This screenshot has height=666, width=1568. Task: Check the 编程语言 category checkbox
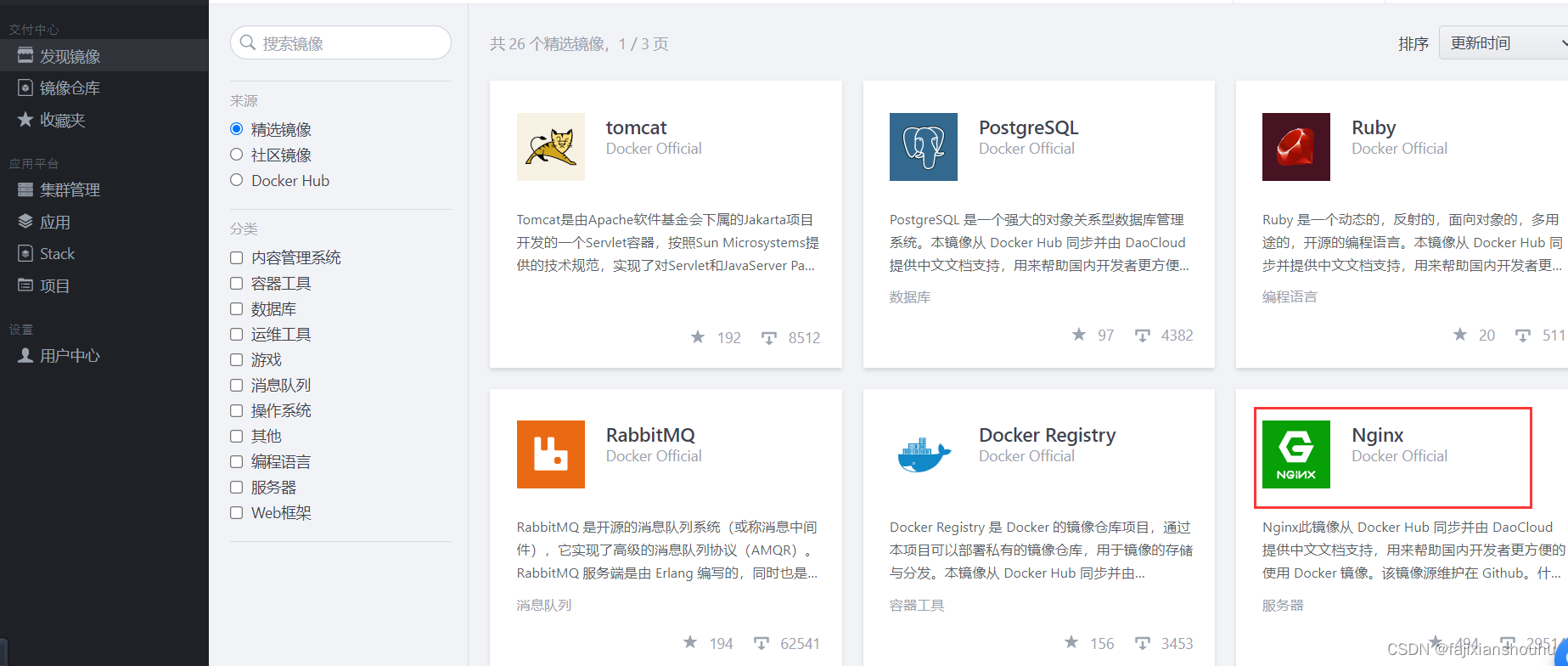point(237,461)
